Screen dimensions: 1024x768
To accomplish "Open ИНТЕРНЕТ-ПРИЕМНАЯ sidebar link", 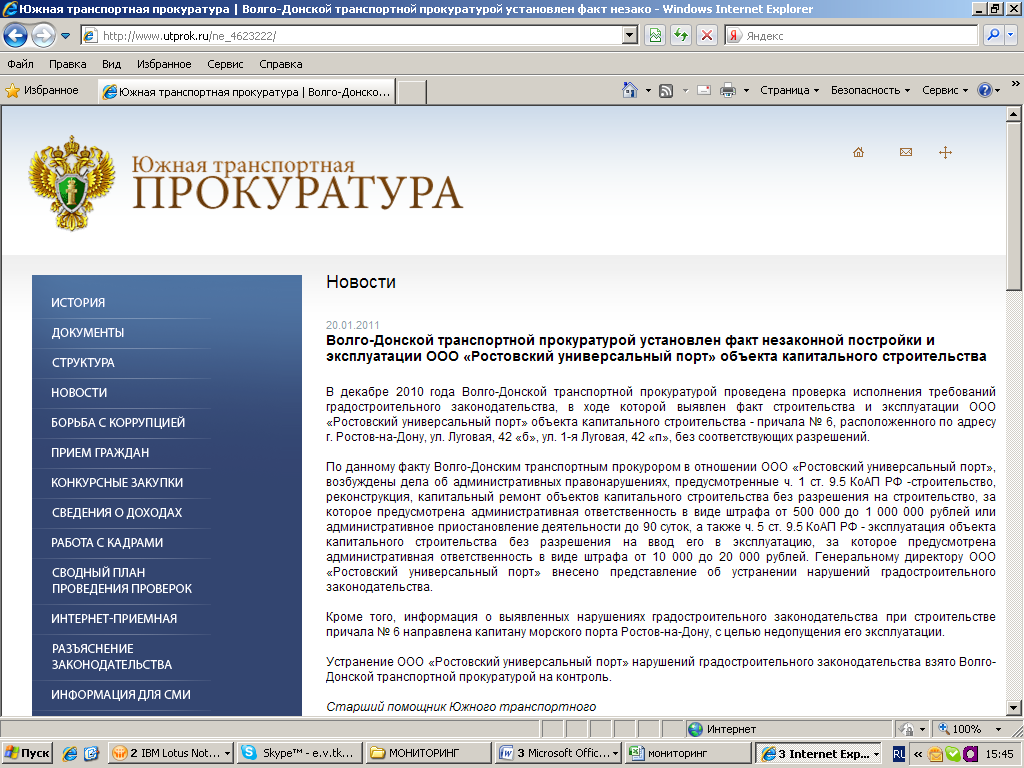I will (x=114, y=619).
